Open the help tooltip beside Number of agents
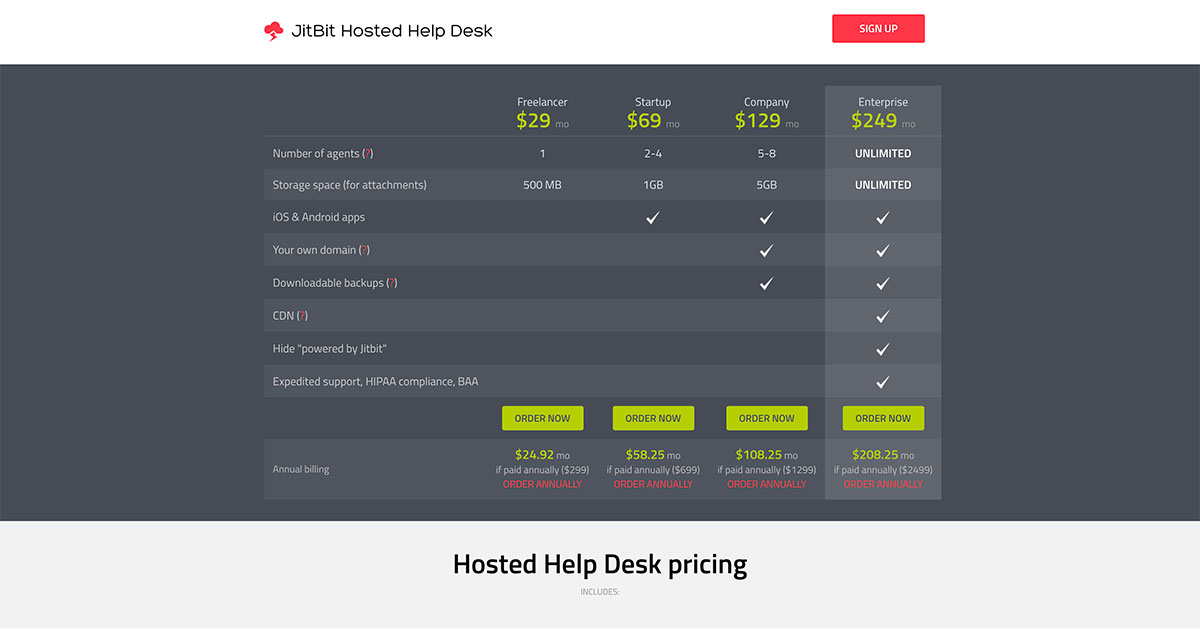Viewport: 1200px width, 629px height. tap(367, 153)
